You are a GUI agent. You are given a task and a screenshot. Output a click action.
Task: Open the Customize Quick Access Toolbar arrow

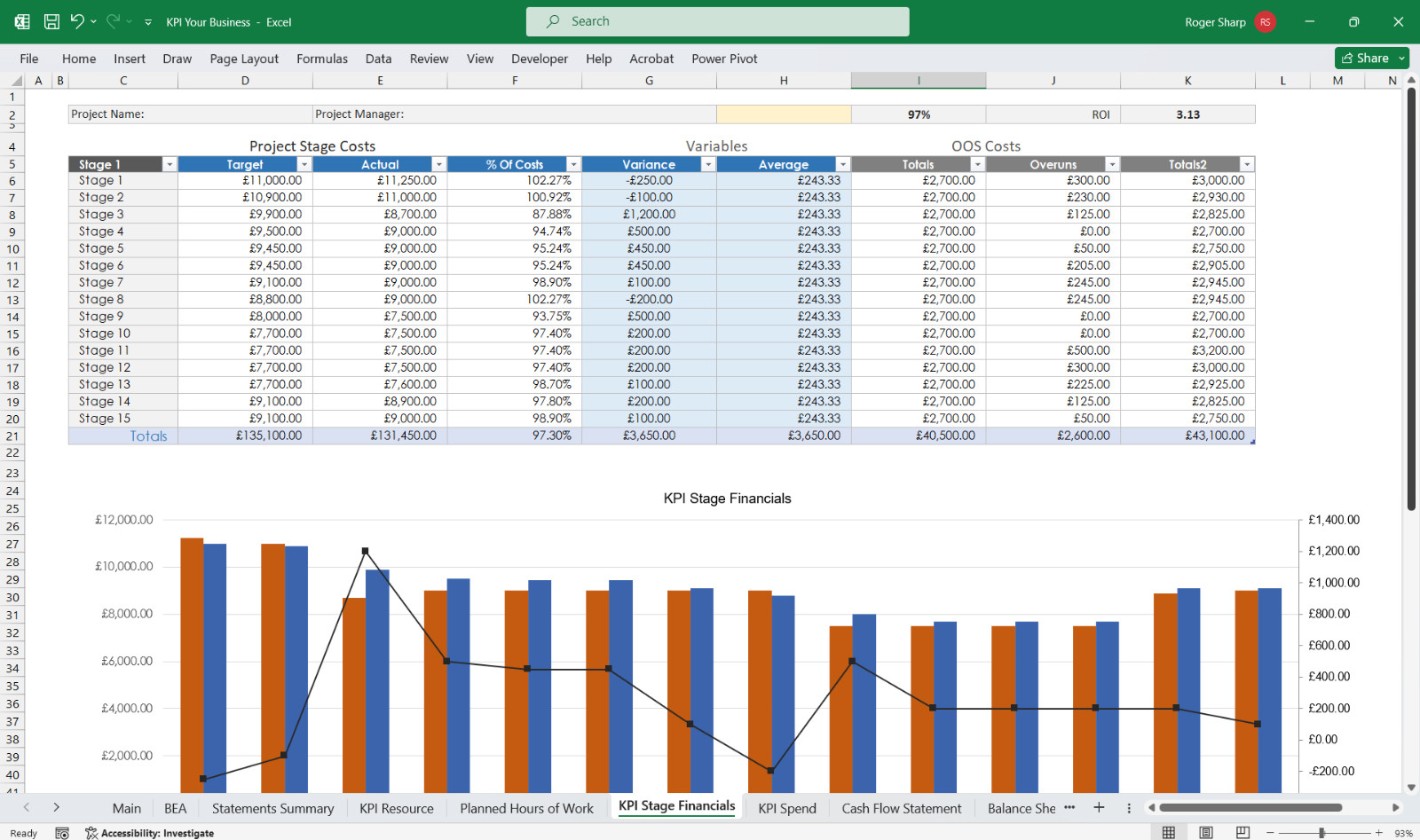(x=148, y=22)
